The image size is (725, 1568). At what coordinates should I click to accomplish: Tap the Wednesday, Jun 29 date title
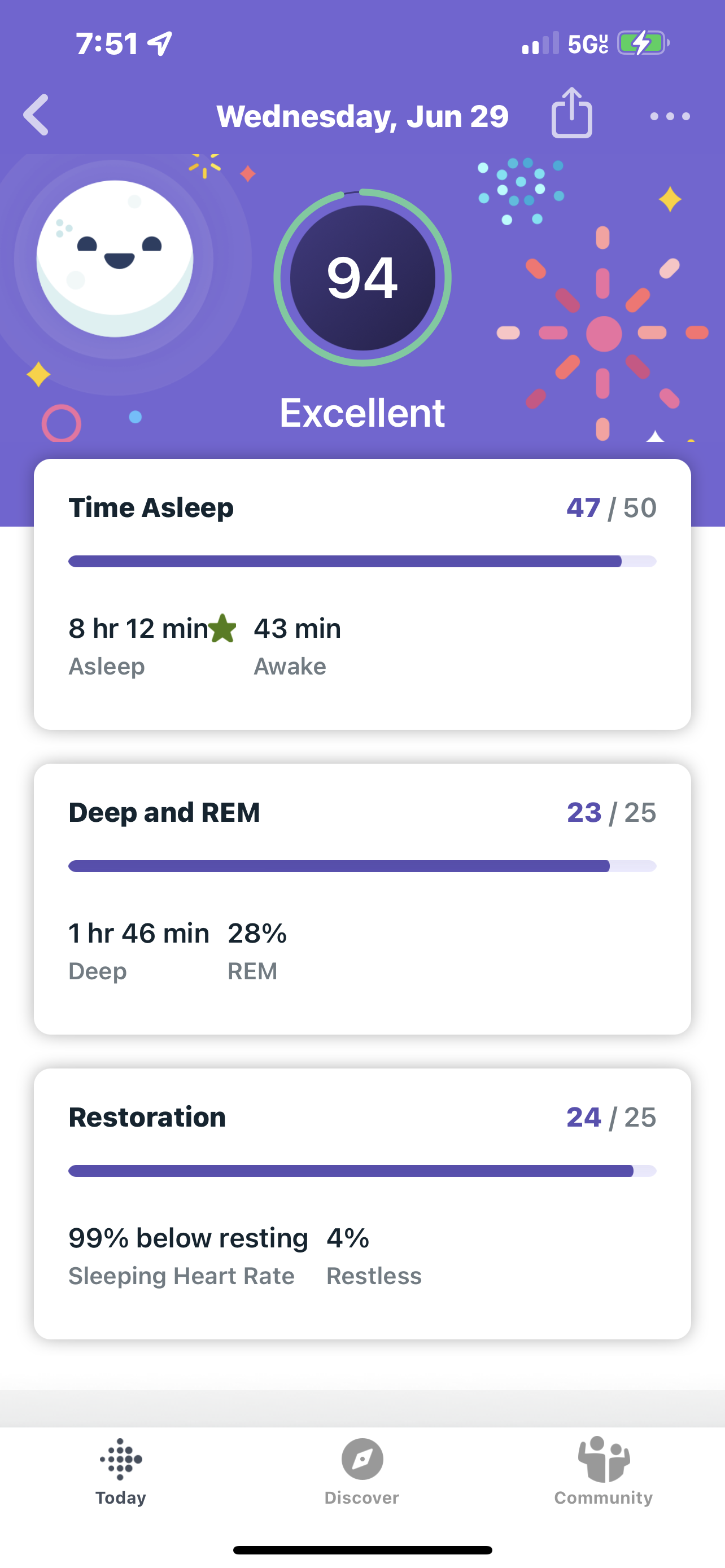pos(362,116)
